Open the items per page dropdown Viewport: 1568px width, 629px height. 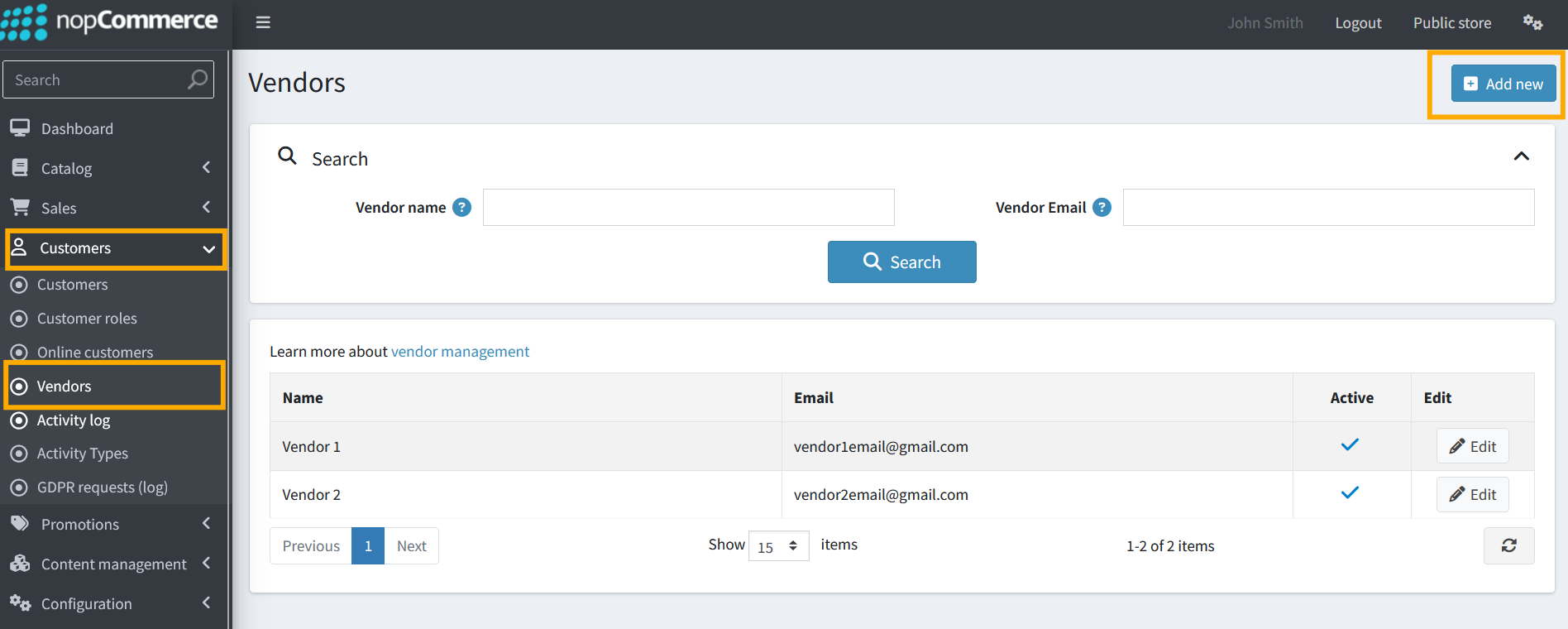click(x=778, y=546)
